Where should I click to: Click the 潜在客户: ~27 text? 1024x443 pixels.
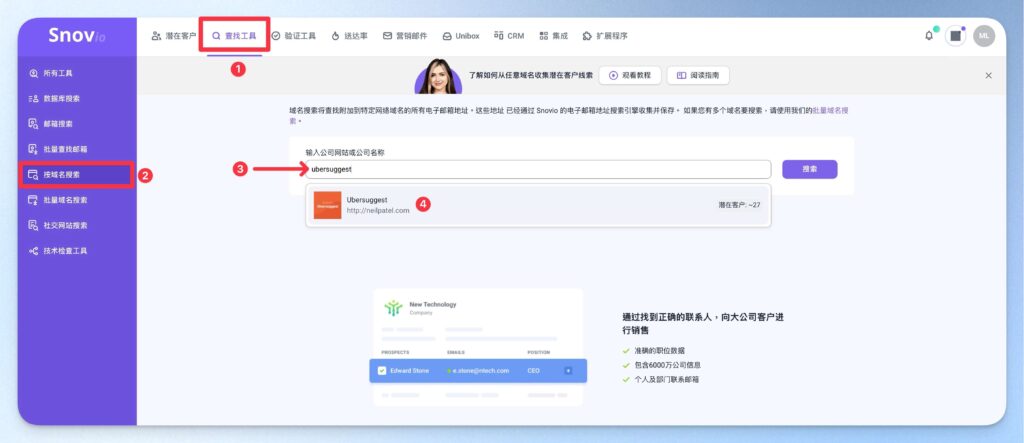(739, 205)
